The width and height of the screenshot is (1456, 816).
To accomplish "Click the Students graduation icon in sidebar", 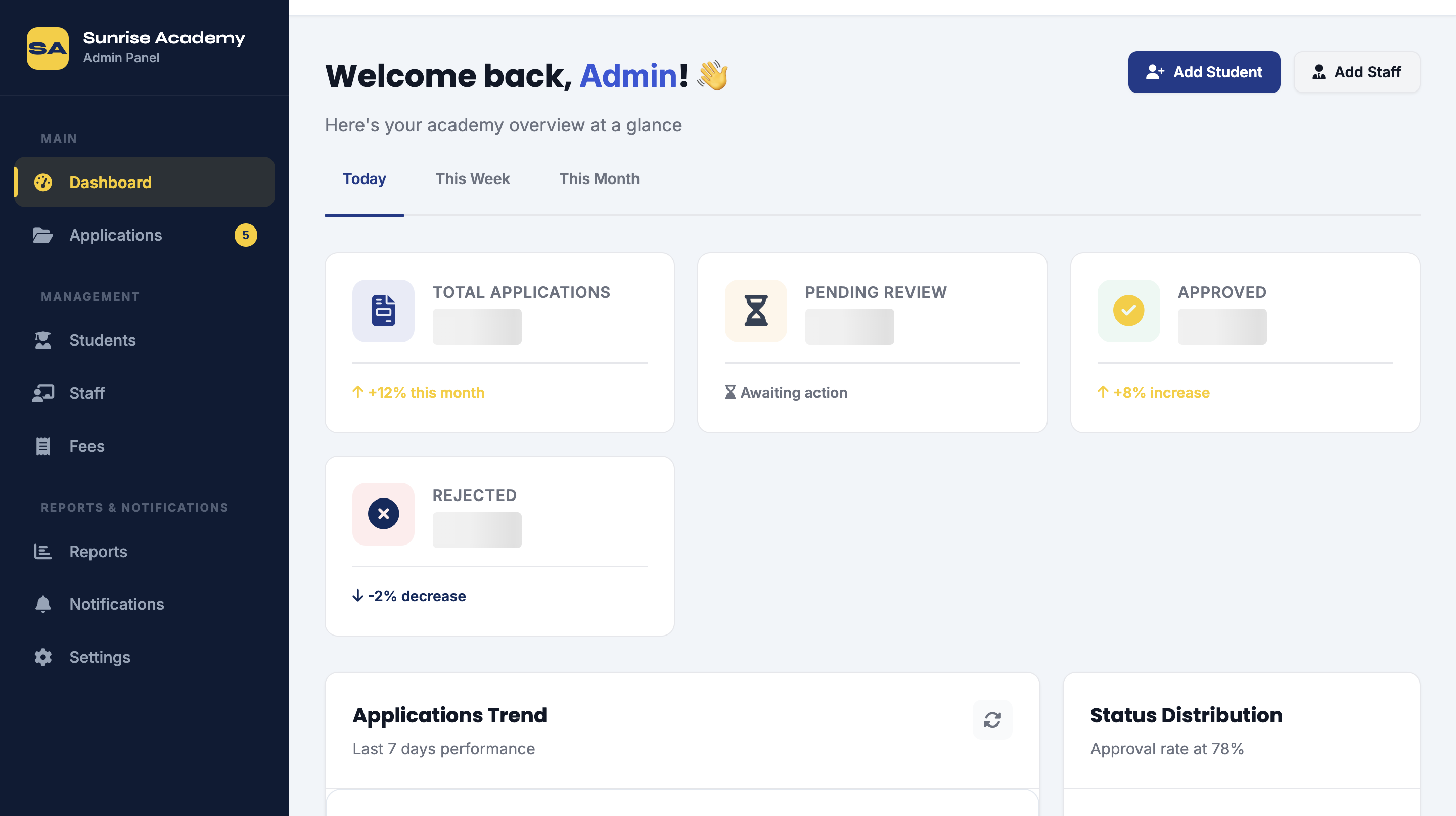I will pos(43,340).
